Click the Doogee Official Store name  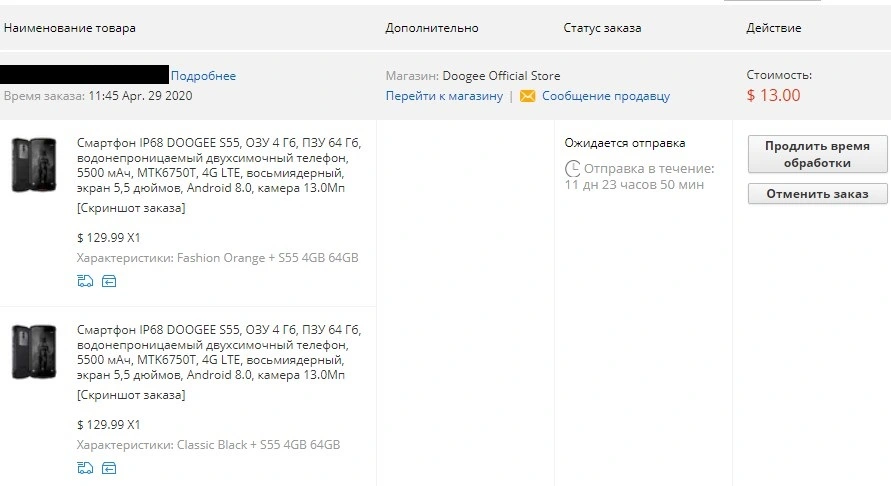tap(501, 76)
